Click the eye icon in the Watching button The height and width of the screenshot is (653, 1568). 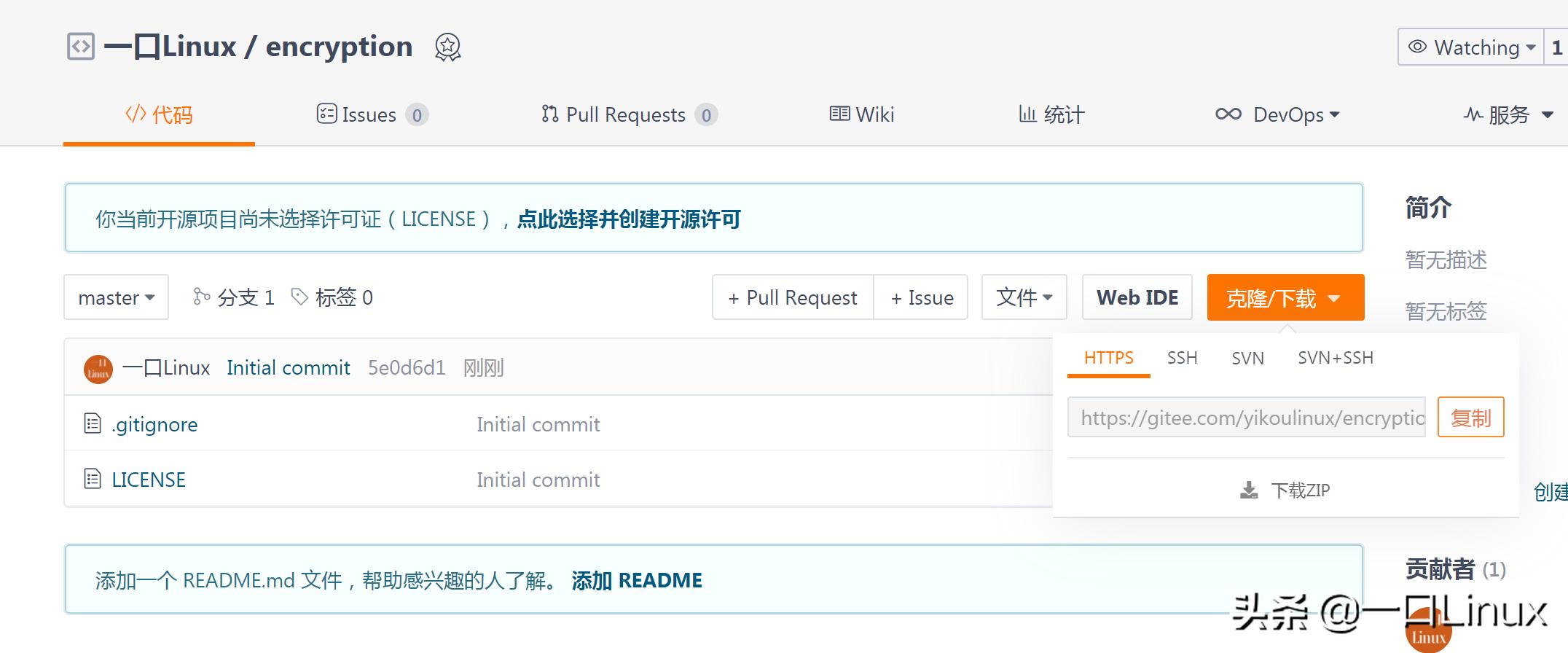coord(1417,47)
